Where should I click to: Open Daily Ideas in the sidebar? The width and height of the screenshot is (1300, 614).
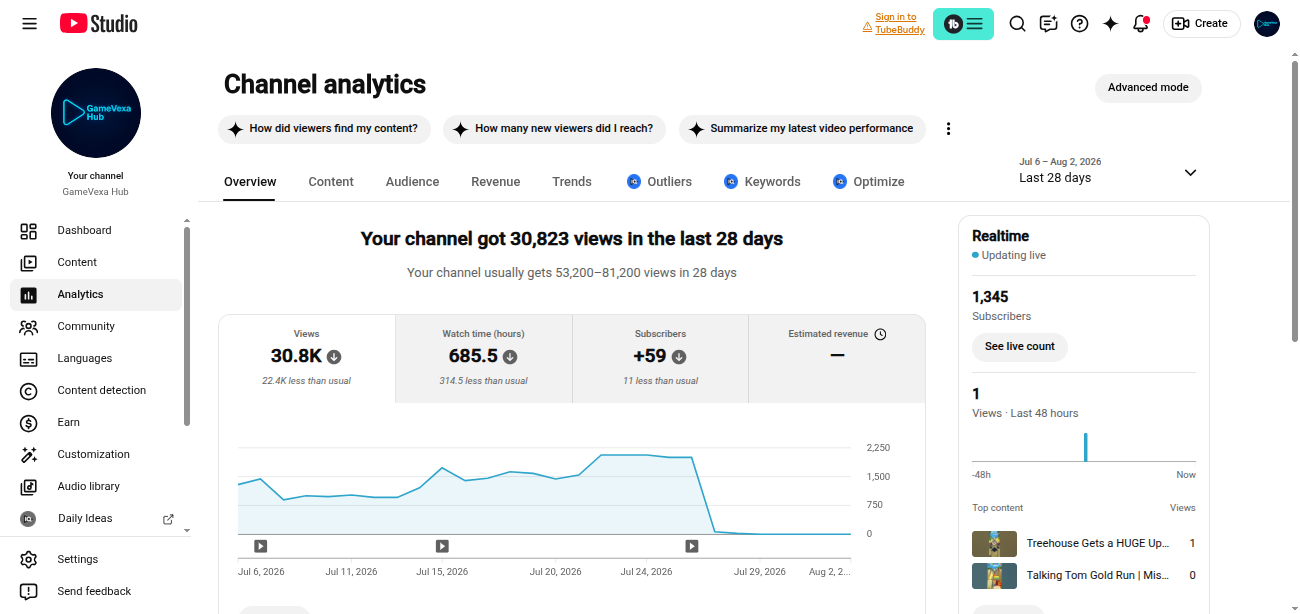point(96,518)
